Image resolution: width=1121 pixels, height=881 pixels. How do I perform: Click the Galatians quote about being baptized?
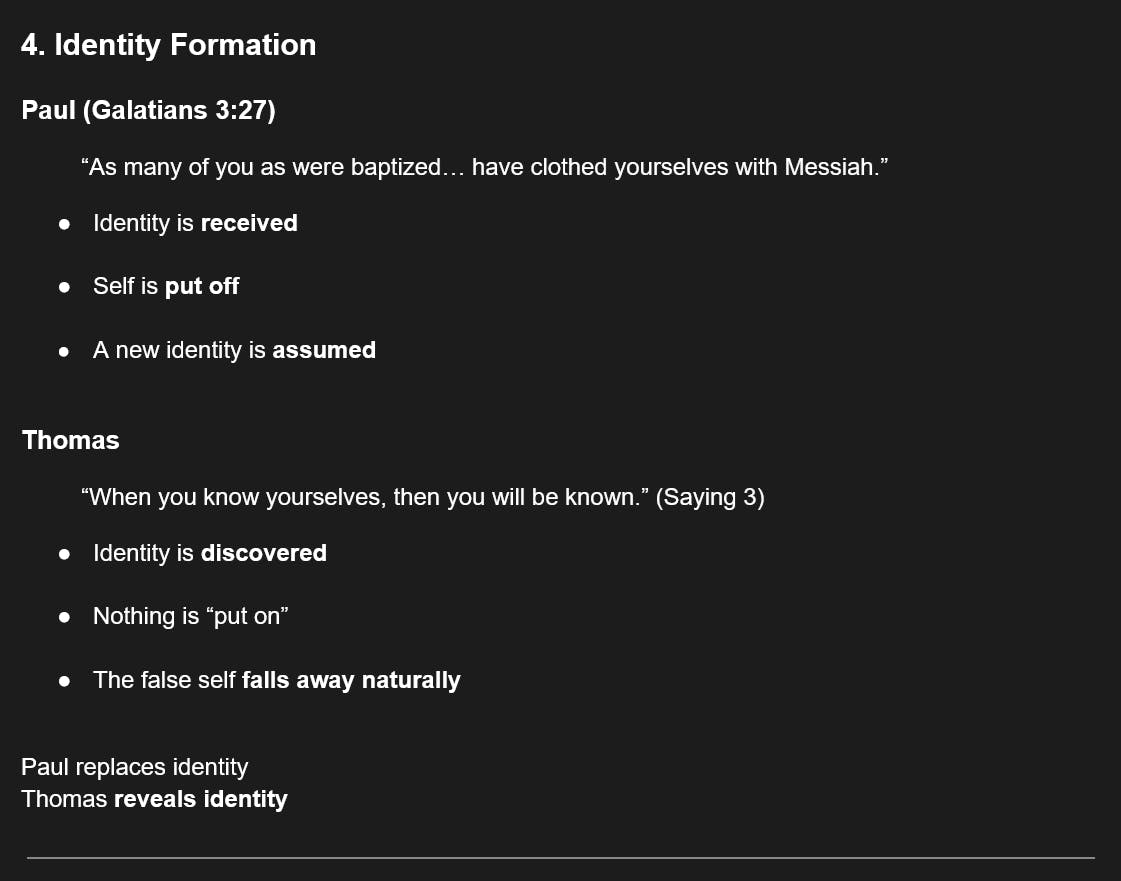[484, 167]
